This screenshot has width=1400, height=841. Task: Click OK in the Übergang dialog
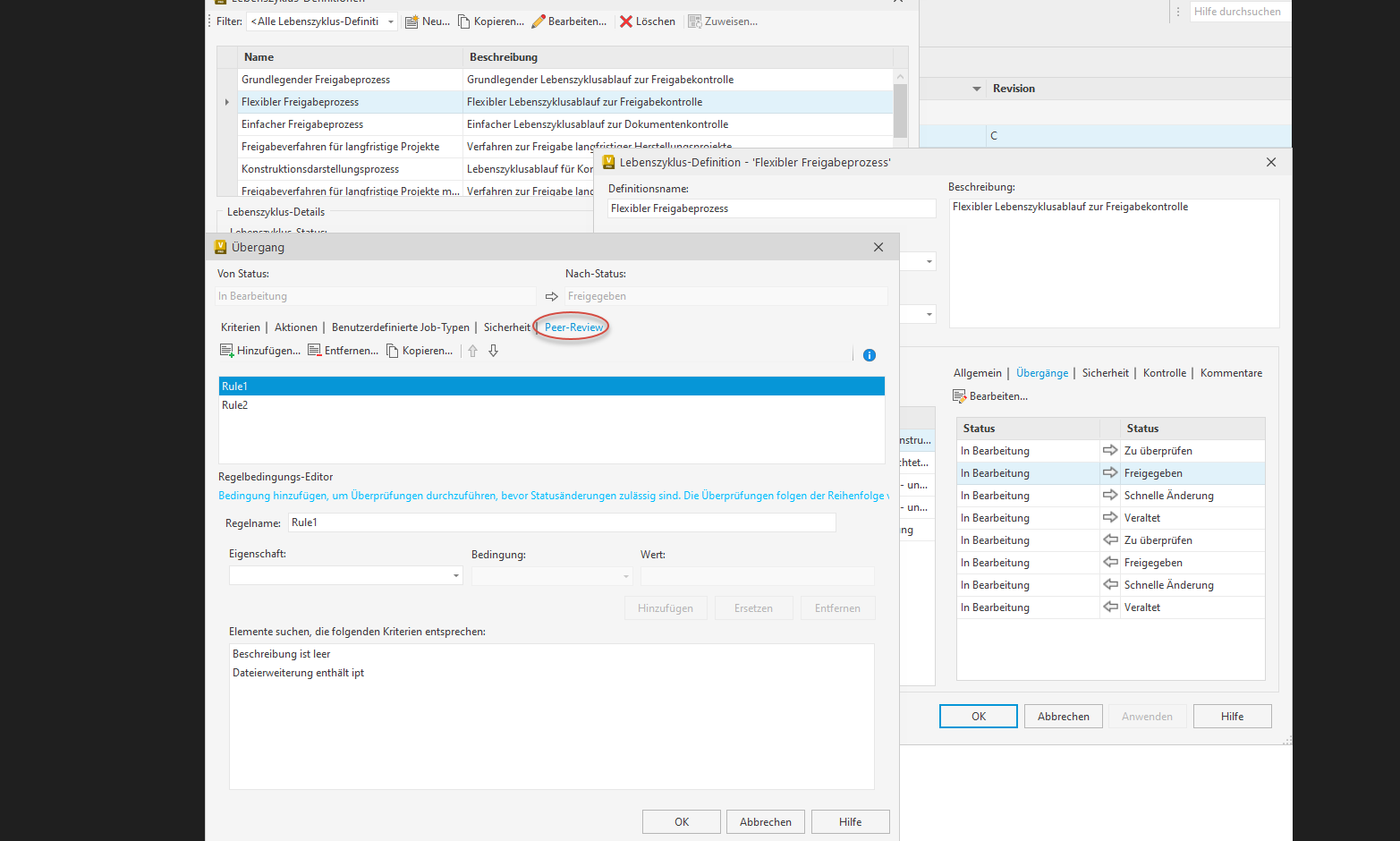point(682,822)
